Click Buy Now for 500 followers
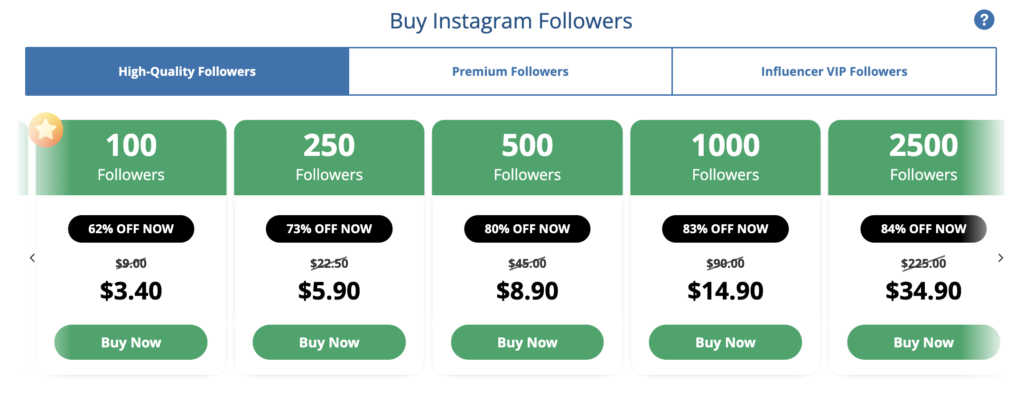This screenshot has height=400, width=1024. point(527,342)
